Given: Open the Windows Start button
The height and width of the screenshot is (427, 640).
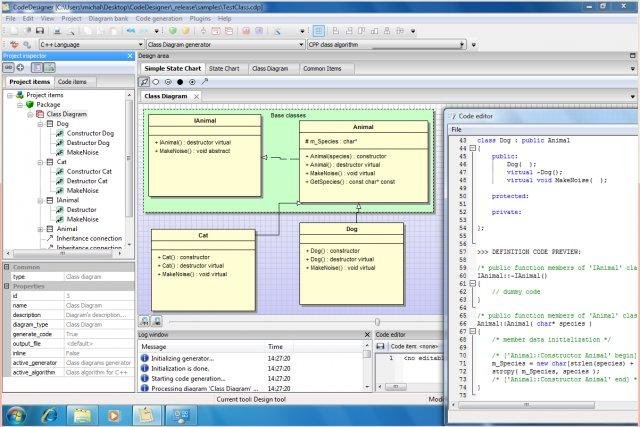Looking at the screenshot, I should [x=17, y=414].
